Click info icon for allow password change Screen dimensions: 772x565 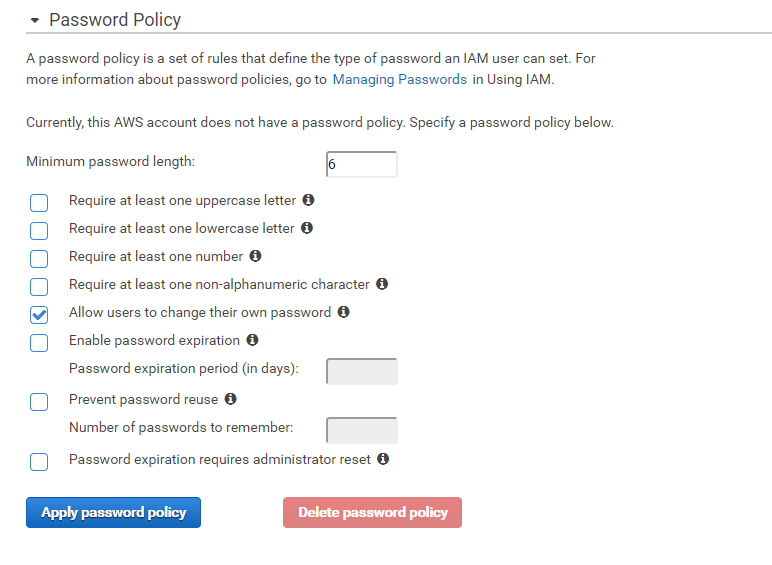(x=343, y=312)
